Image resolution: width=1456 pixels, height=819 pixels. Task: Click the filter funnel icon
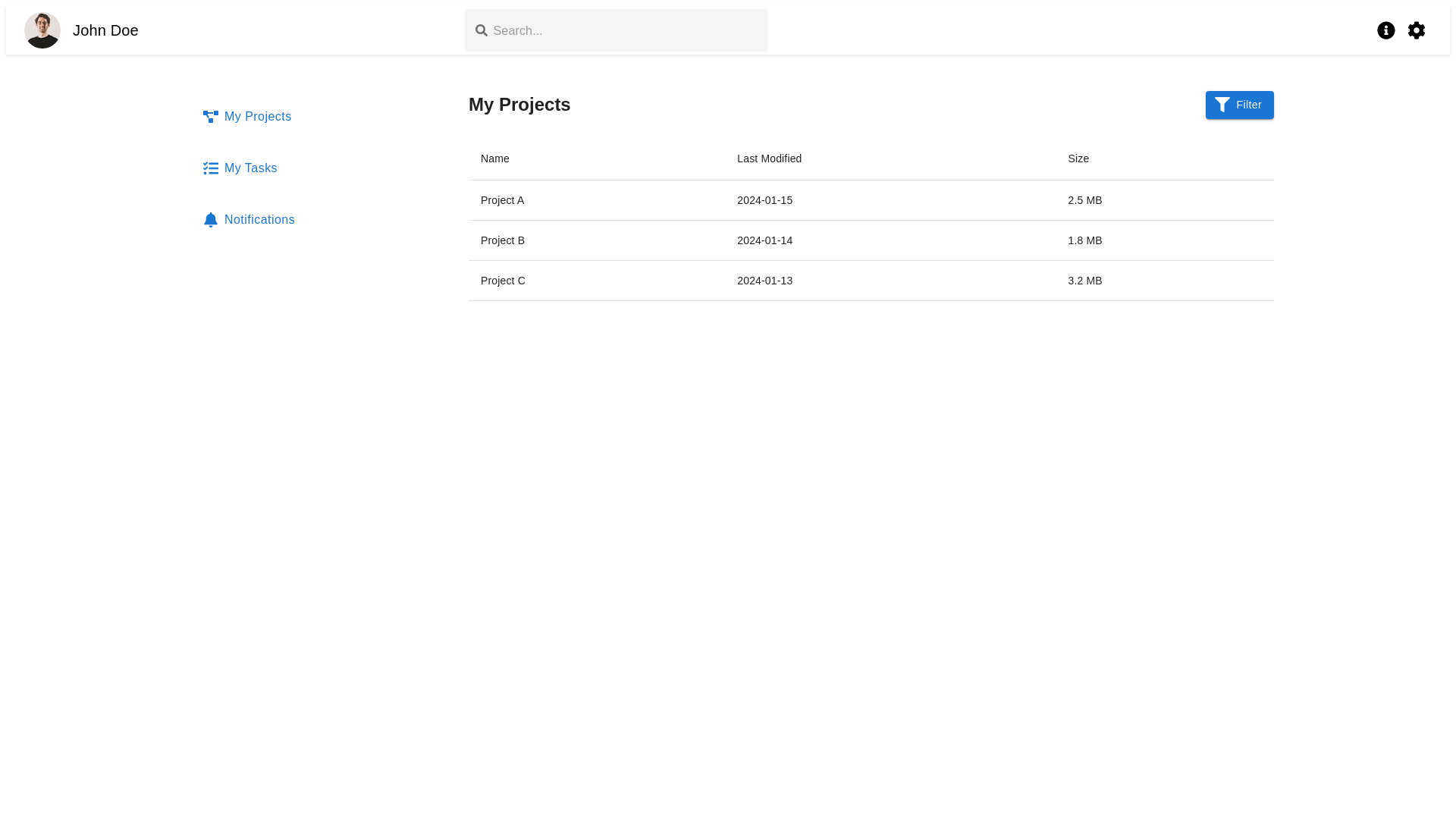tap(1222, 105)
